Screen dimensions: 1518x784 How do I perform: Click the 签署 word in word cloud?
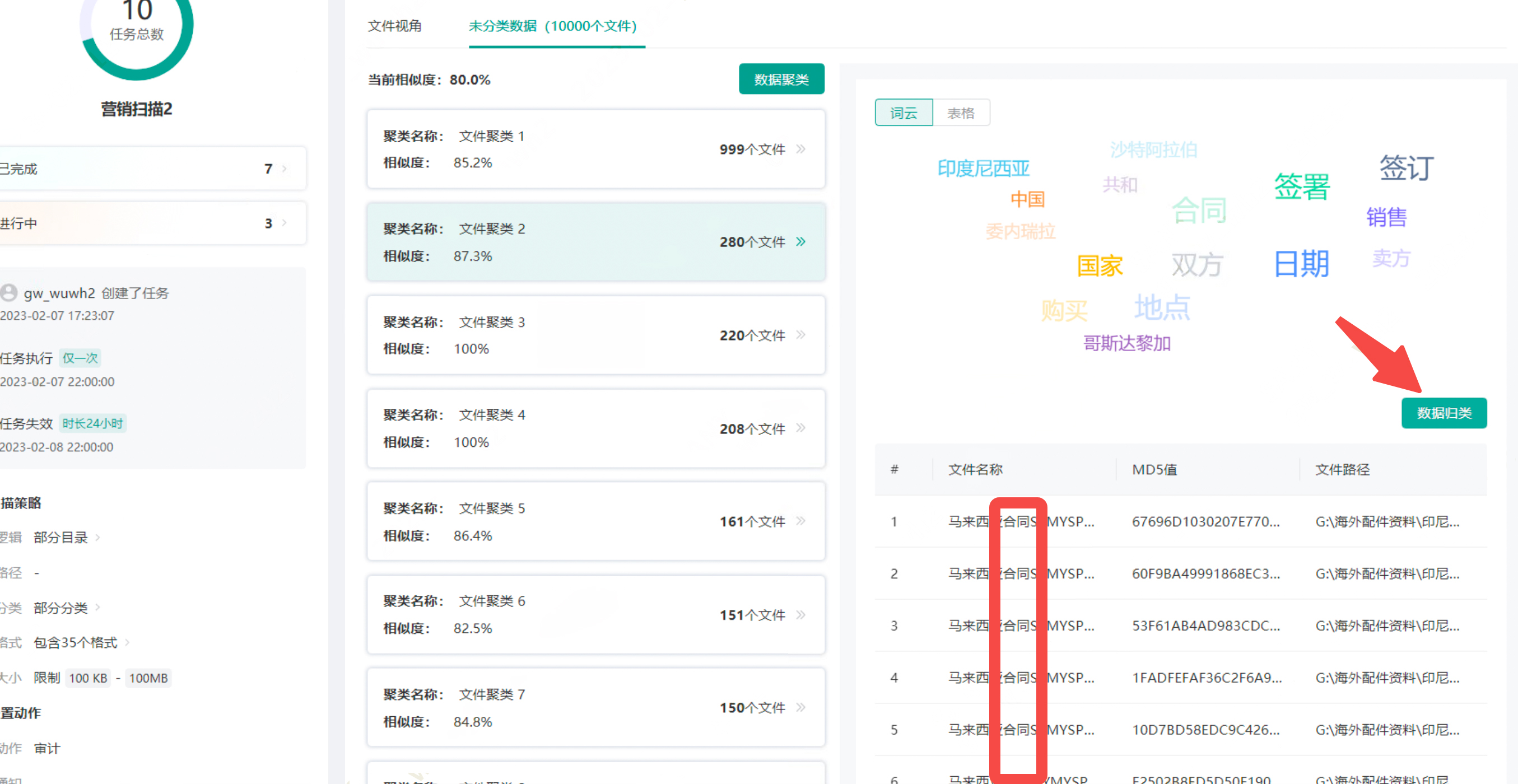click(1301, 186)
